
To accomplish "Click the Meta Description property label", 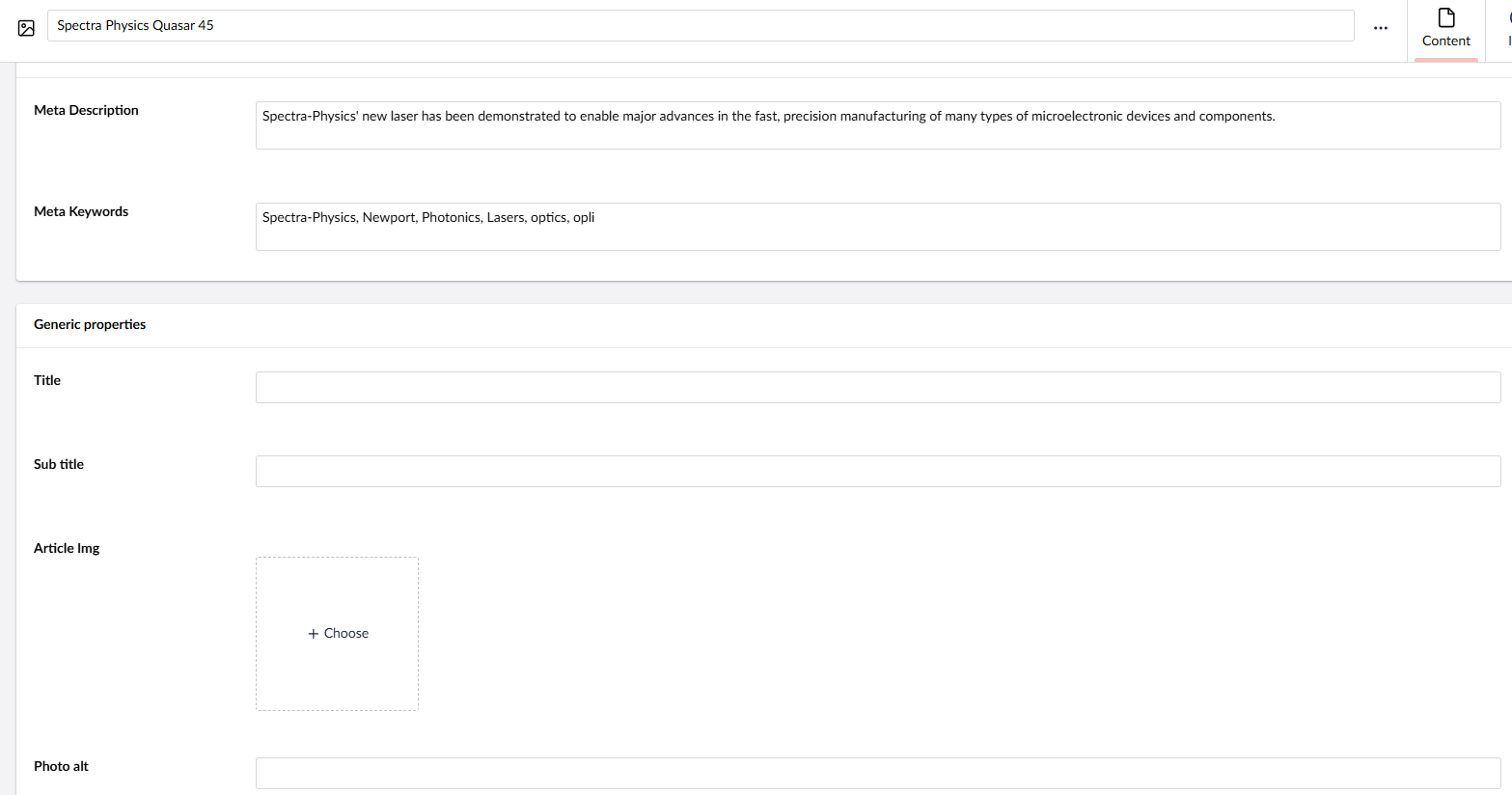I will pyautogui.click(x=86, y=111).
